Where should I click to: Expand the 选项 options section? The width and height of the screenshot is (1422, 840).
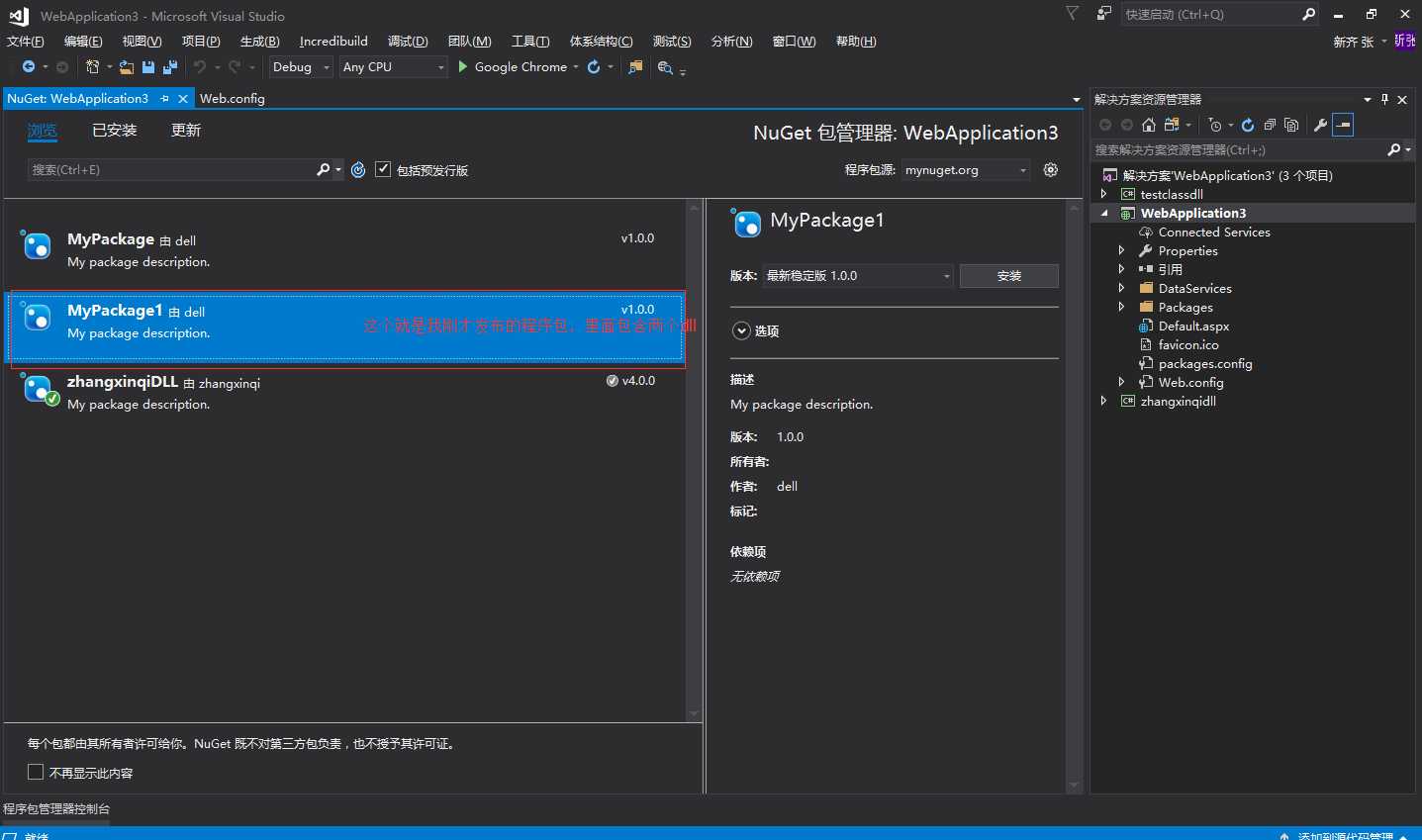click(x=741, y=330)
